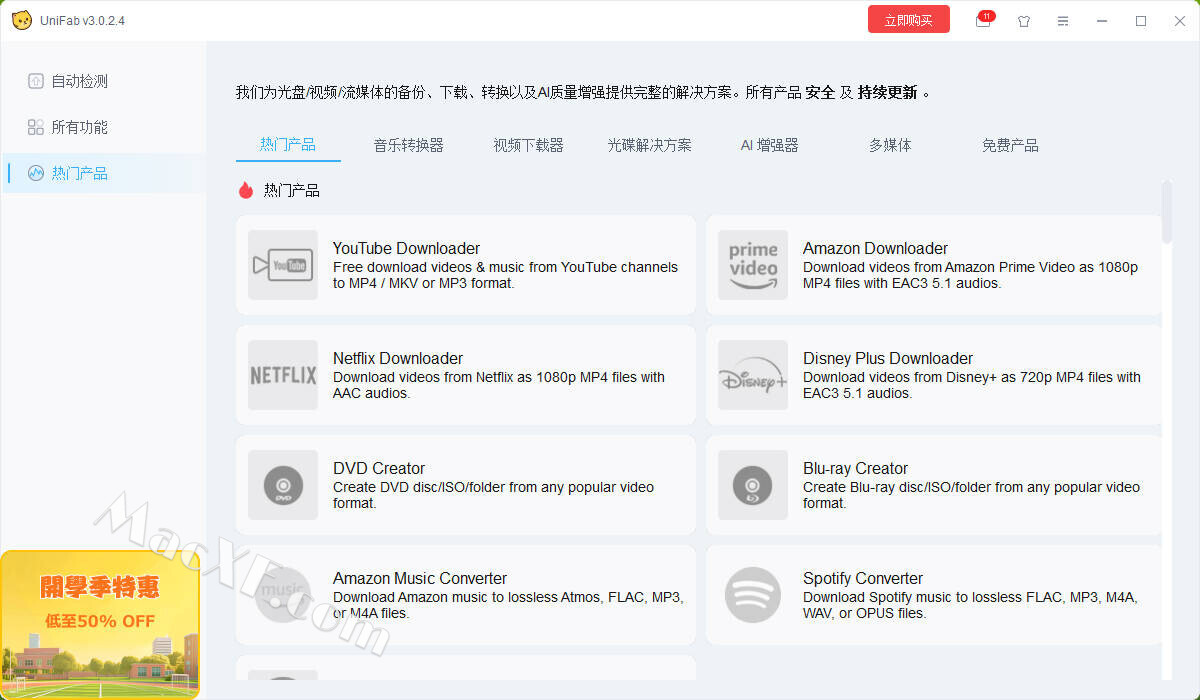Open the Amazon Downloader title
The image size is (1200, 700).
(x=875, y=248)
